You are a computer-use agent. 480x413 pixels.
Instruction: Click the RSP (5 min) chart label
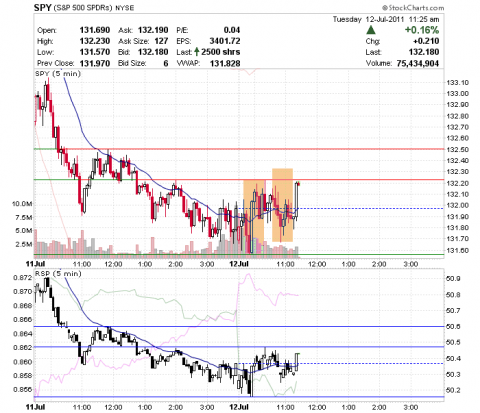pyautogui.click(x=58, y=274)
